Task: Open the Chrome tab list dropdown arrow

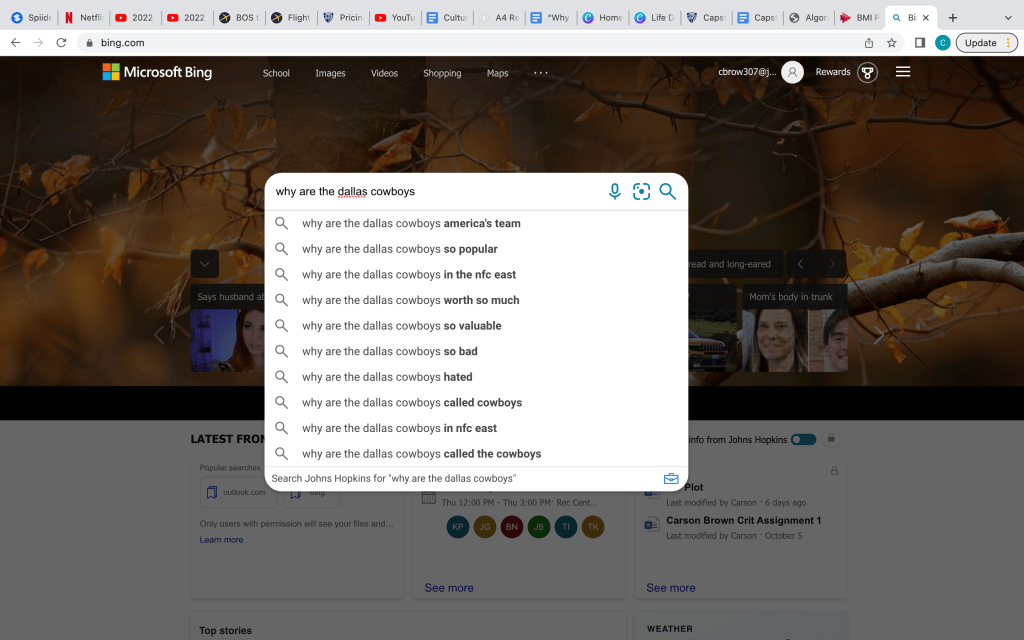Action: 1007,17
